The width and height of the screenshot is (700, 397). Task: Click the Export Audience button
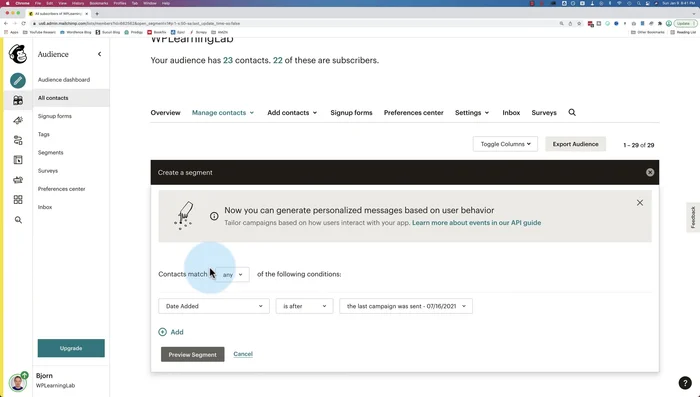pos(575,144)
